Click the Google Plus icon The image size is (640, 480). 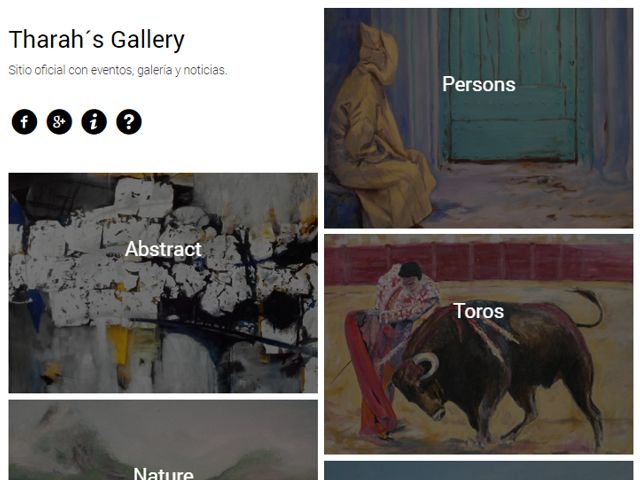click(59, 122)
